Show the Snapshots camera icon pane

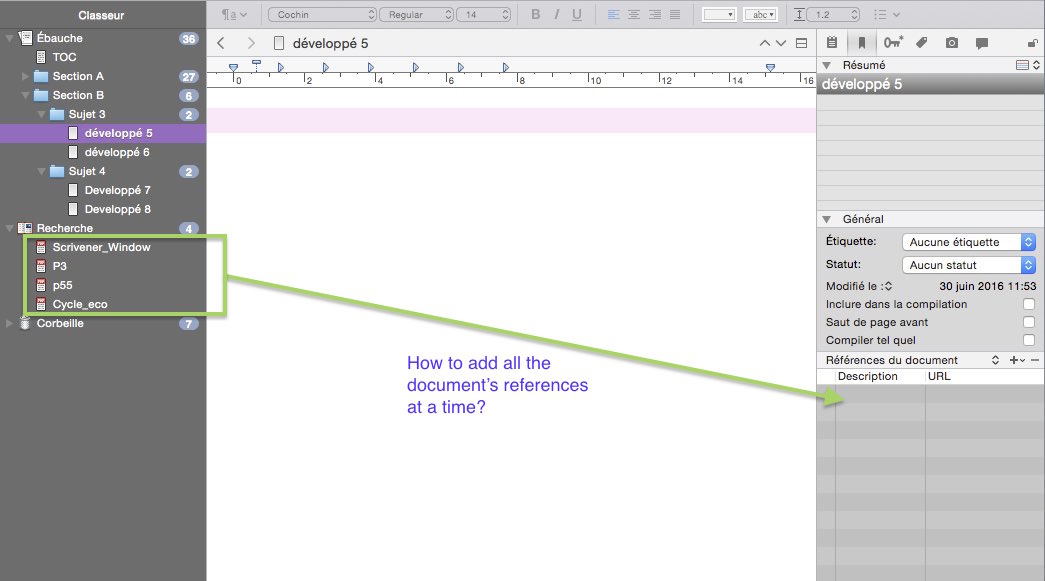click(x=952, y=43)
